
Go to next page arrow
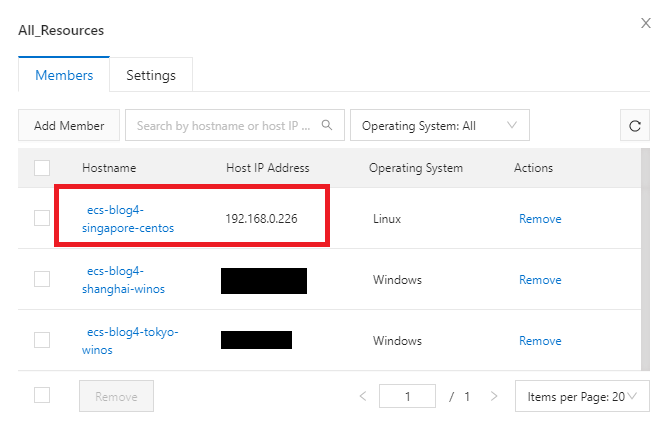[x=494, y=396]
